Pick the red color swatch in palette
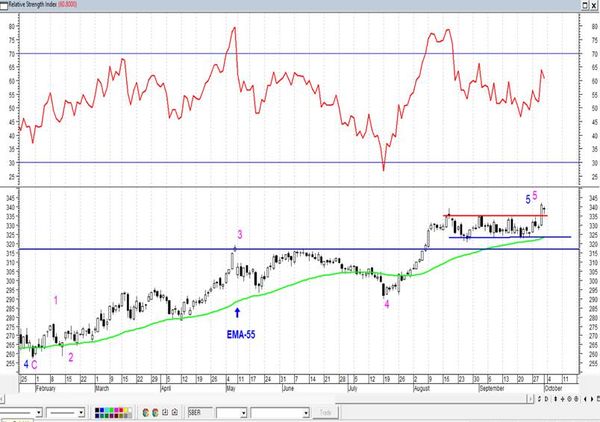Viewport: 600px width, 422px height. click(121, 410)
